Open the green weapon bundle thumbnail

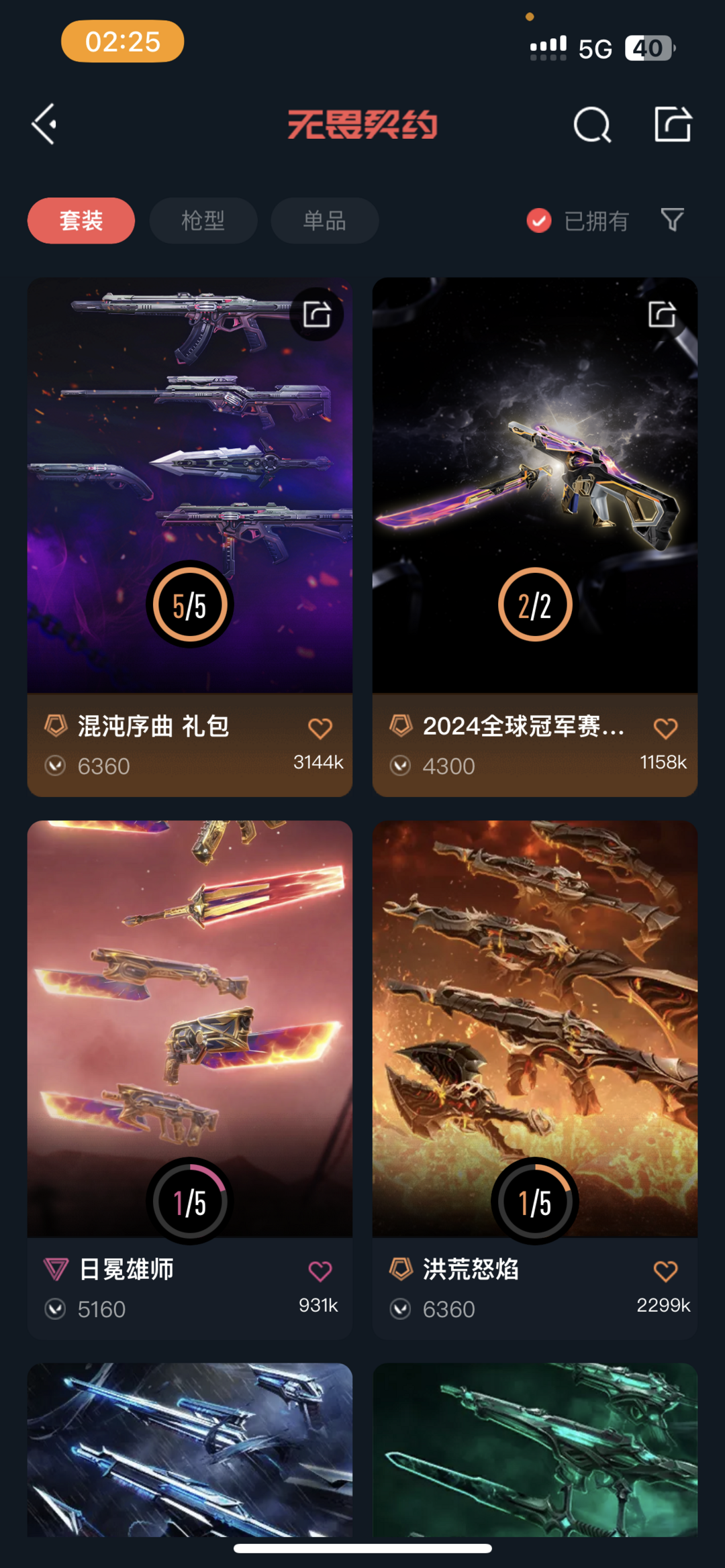[x=535, y=1449]
